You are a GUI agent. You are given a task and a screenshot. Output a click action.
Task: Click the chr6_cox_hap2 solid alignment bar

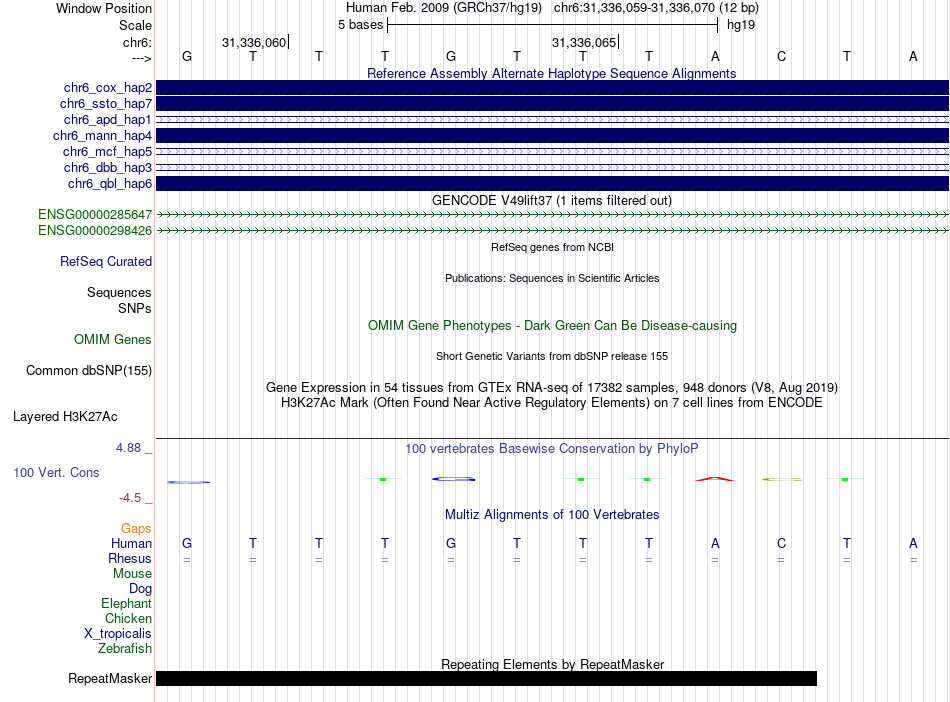click(552, 88)
